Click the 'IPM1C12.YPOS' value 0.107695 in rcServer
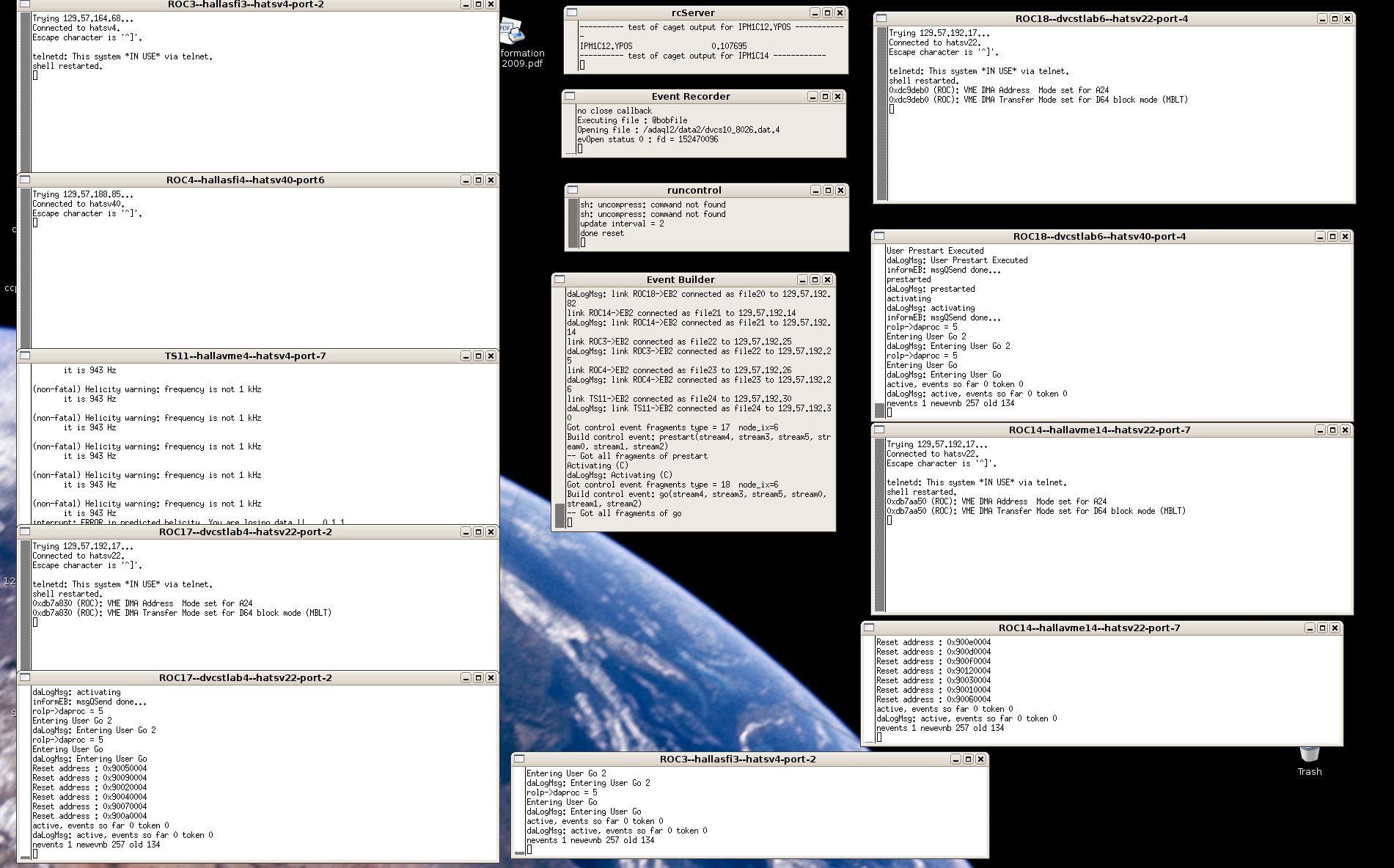1394x868 pixels. [x=729, y=45]
